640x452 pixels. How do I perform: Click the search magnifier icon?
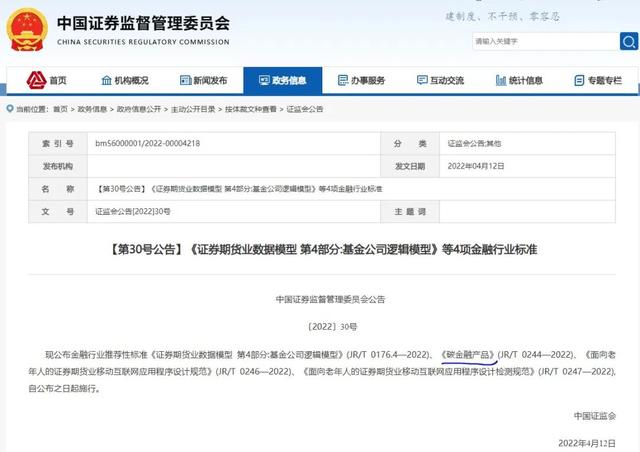pyautogui.click(x=629, y=41)
